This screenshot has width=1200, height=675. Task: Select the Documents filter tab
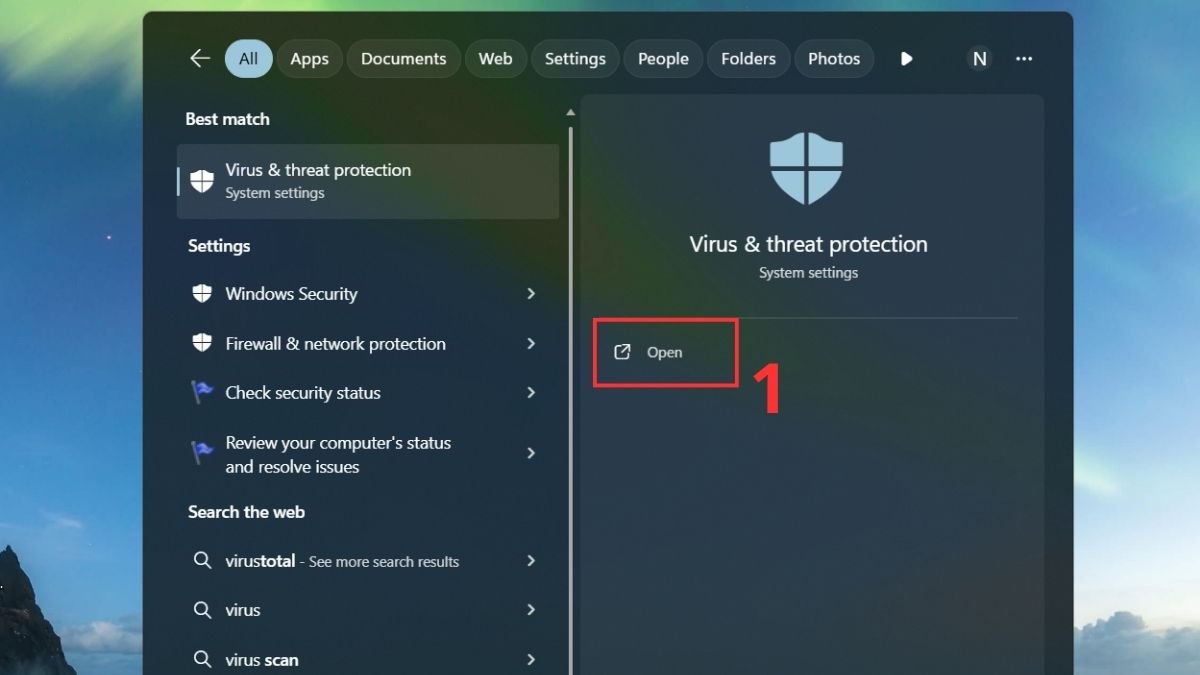pyautogui.click(x=403, y=58)
